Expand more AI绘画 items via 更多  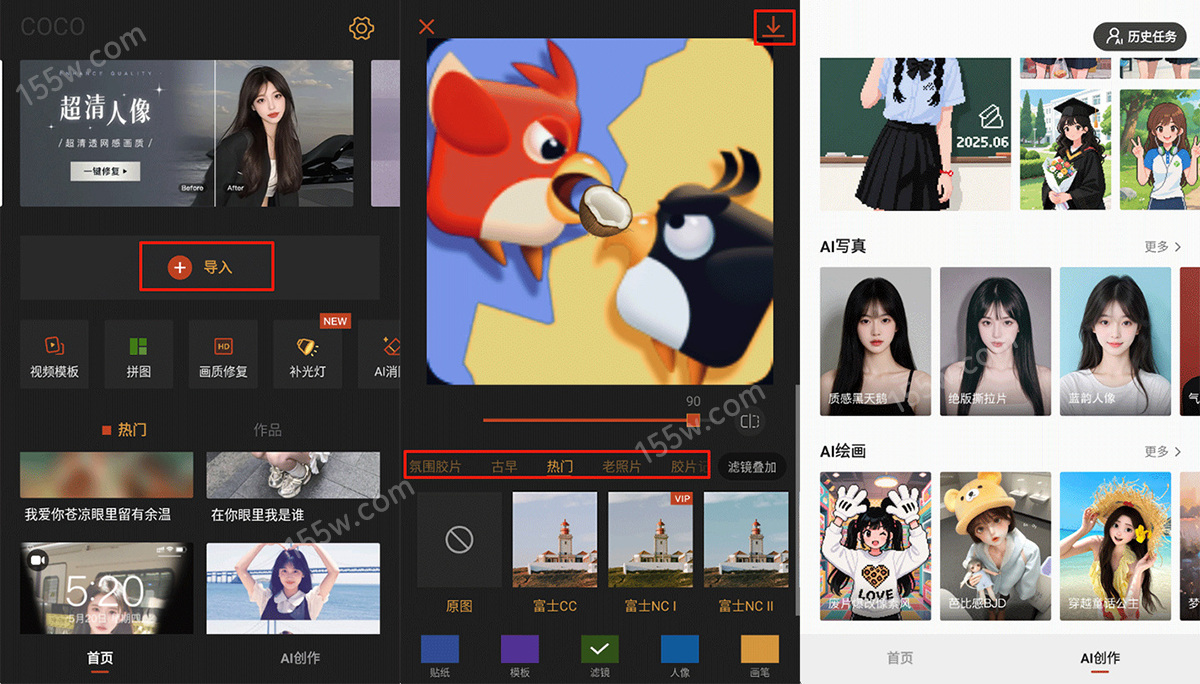[1163, 451]
